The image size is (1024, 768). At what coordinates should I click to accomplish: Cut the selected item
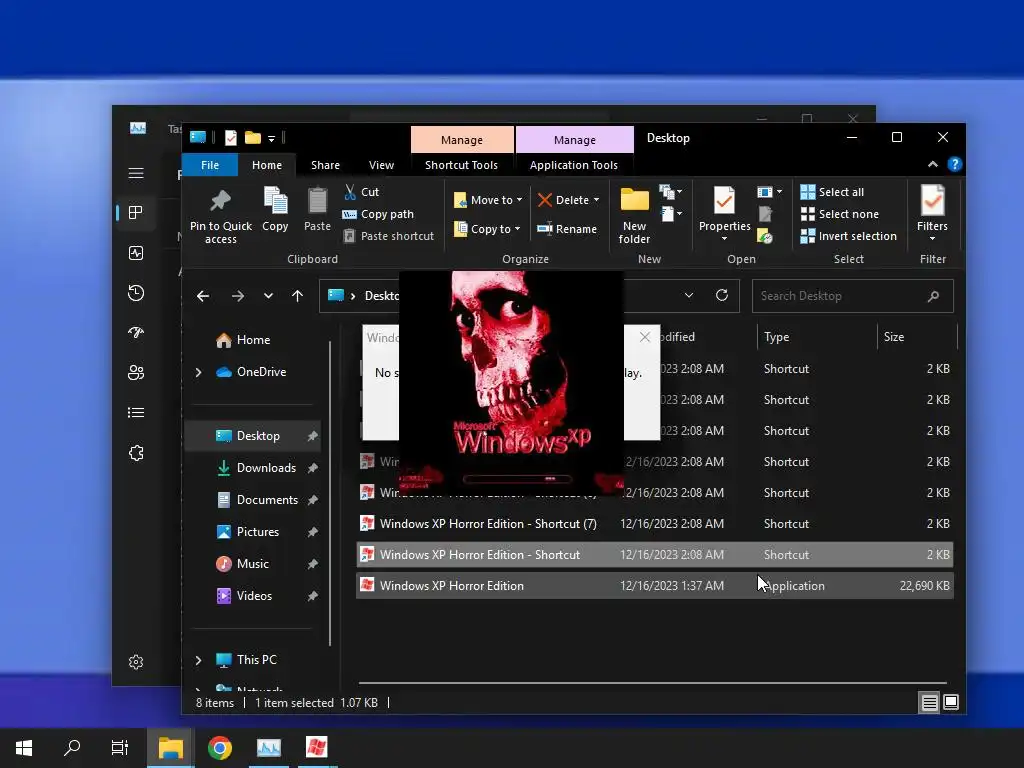coord(361,192)
